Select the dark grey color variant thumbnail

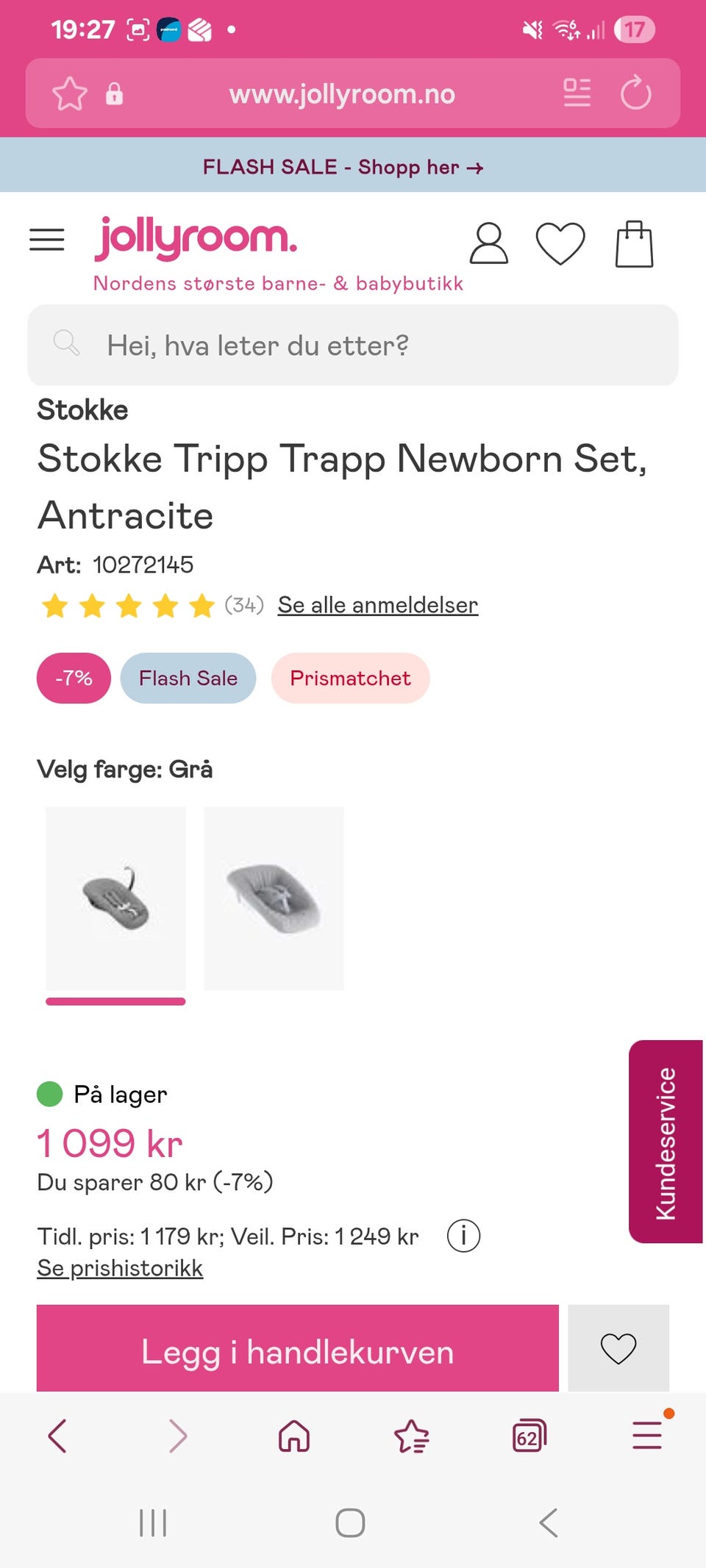(115, 898)
